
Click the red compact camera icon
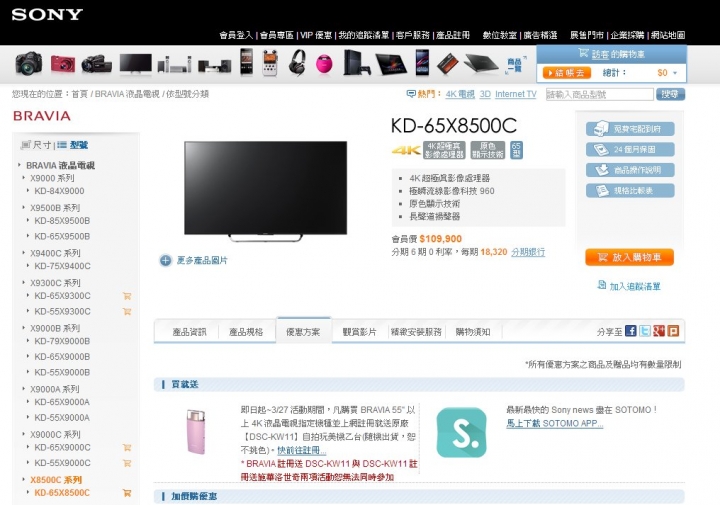[x=63, y=64]
